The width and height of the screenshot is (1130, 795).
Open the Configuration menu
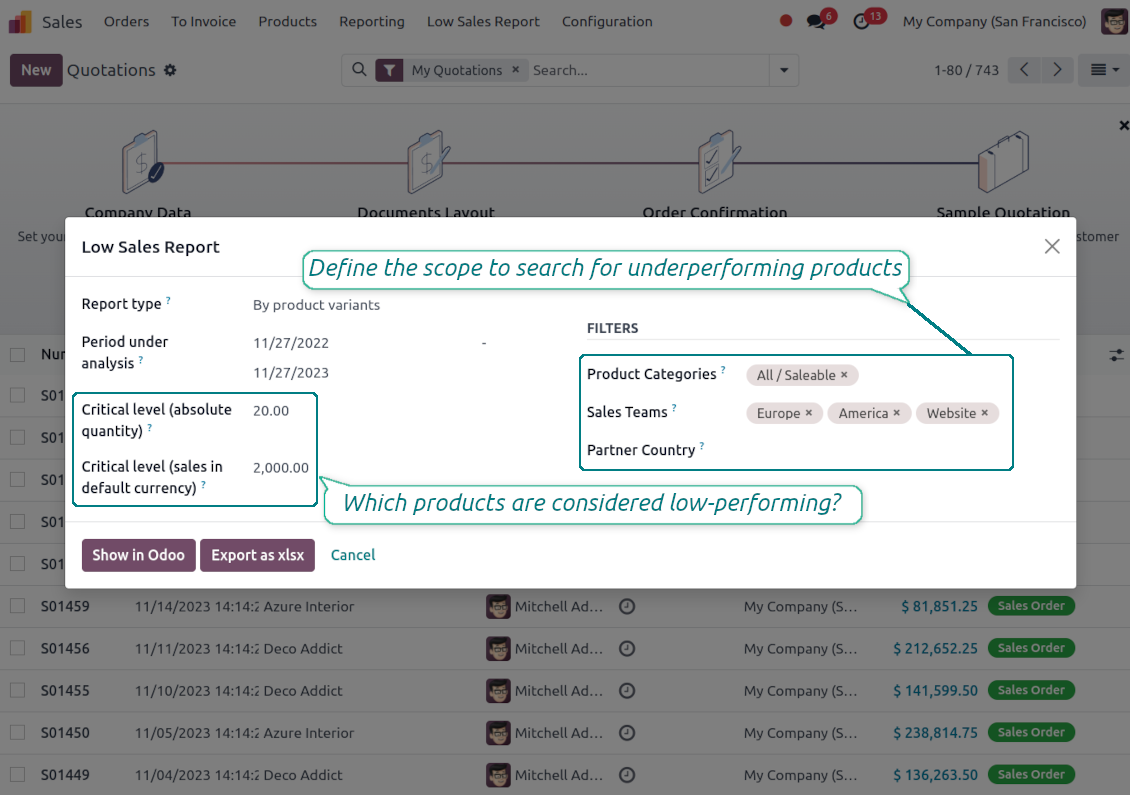point(607,22)
